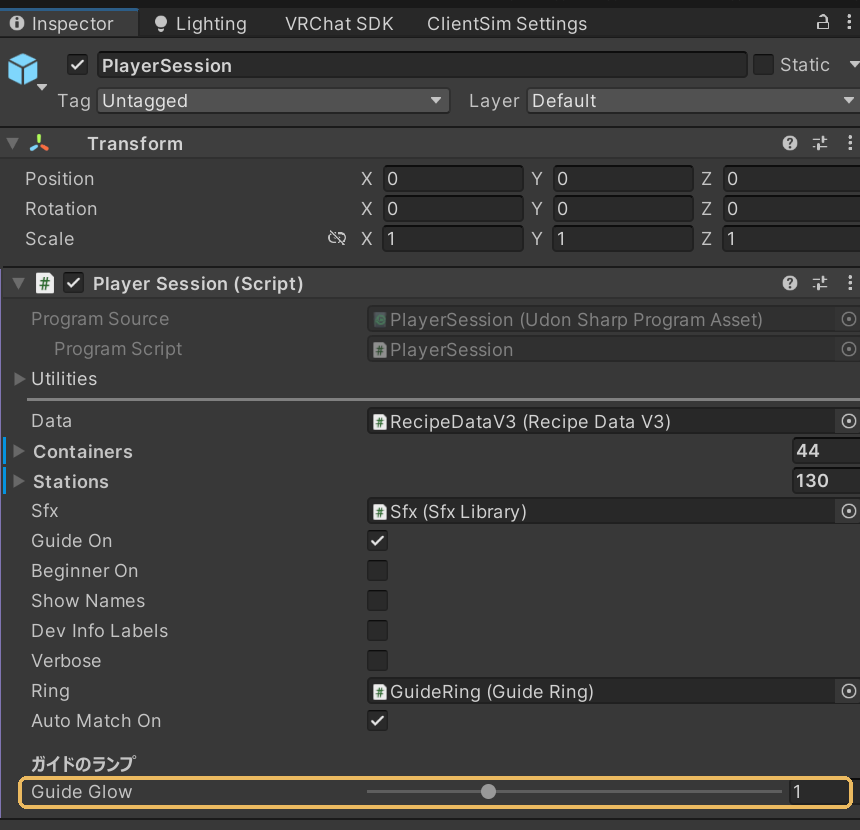Image resolution: width=860 pixels, height=830 pixels.
Task: Open Transform preset sliders icon
Action: 820,143
